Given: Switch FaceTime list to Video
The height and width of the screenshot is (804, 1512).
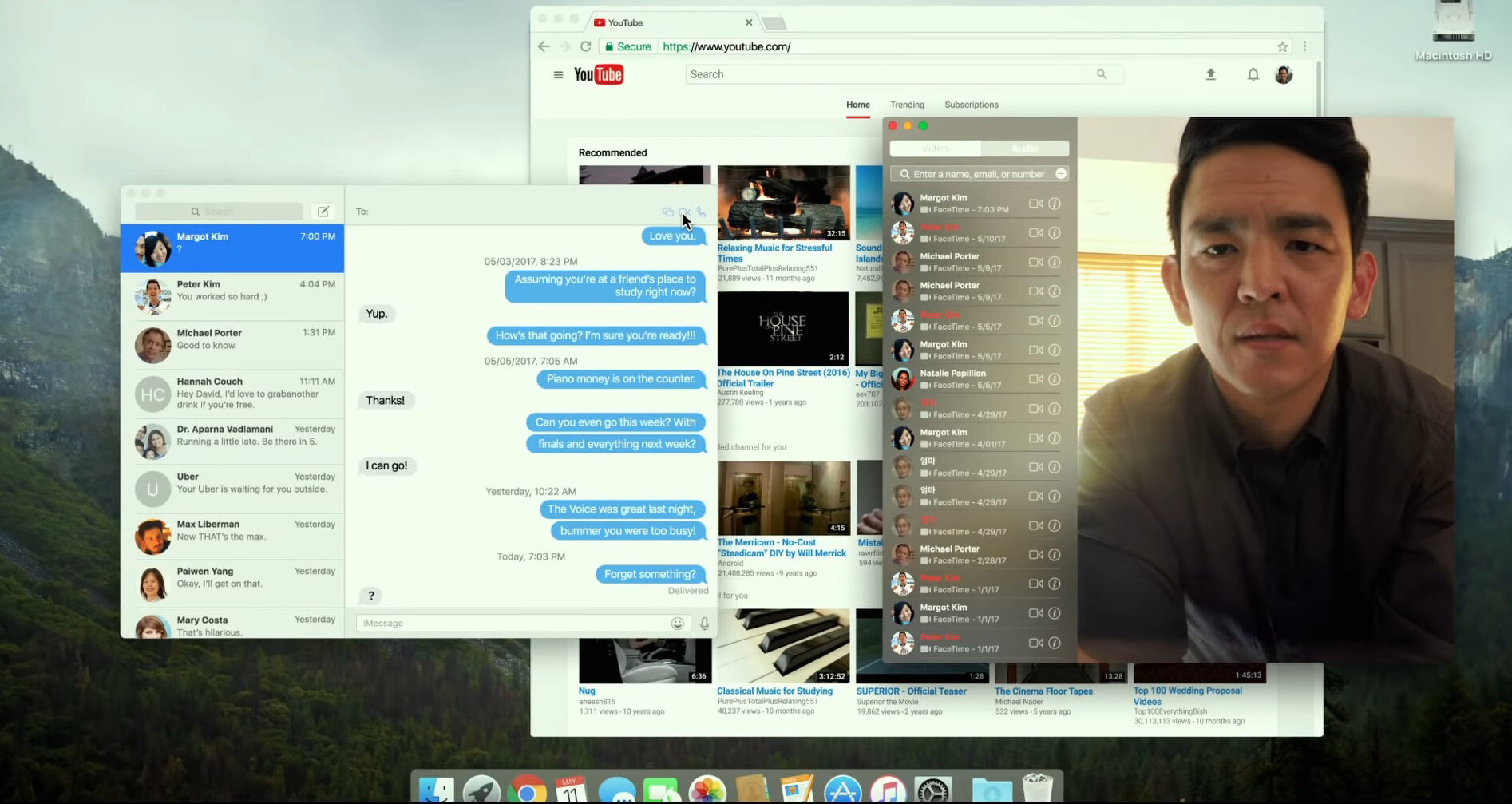Looking at the screenshot, I should (935, 149).
